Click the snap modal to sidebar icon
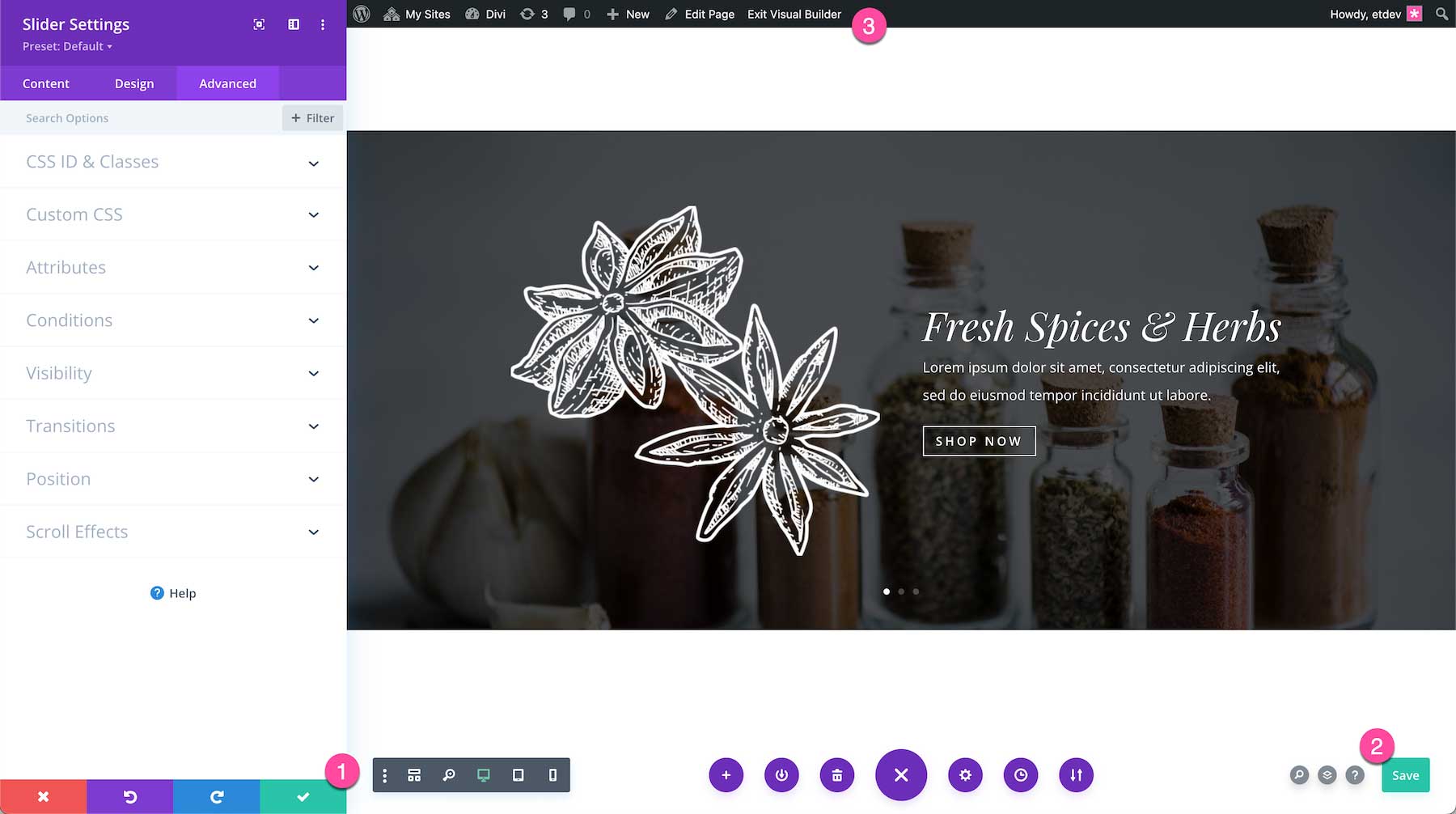Screen dimensions: 1456x814 294,24
